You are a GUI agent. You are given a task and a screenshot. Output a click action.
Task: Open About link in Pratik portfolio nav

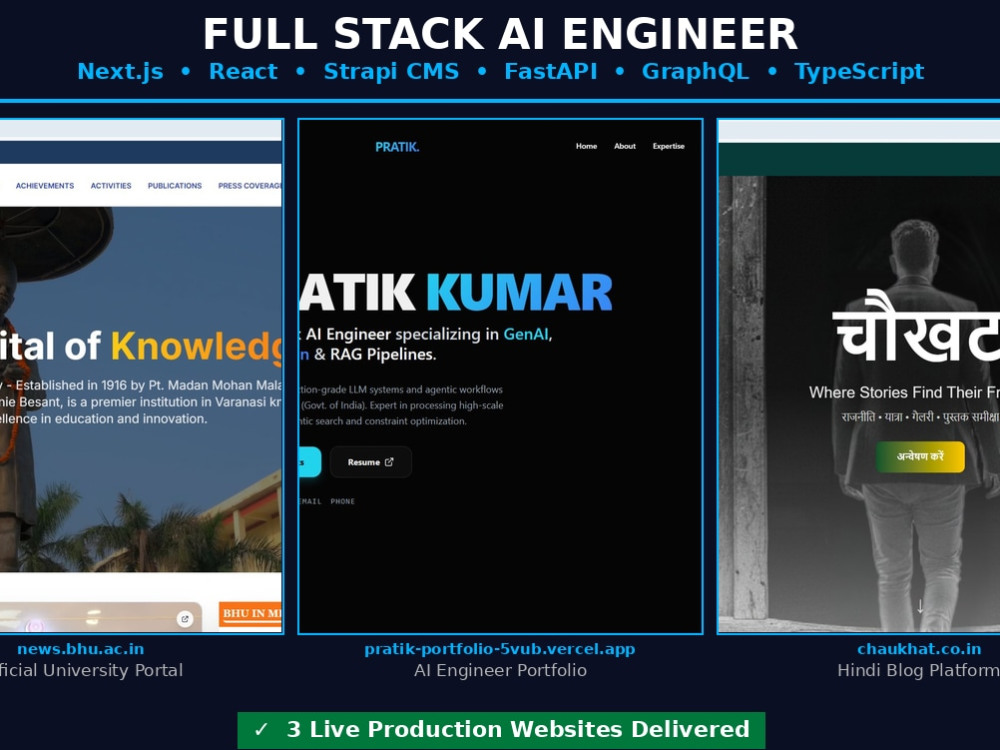(x=624, y=146)
